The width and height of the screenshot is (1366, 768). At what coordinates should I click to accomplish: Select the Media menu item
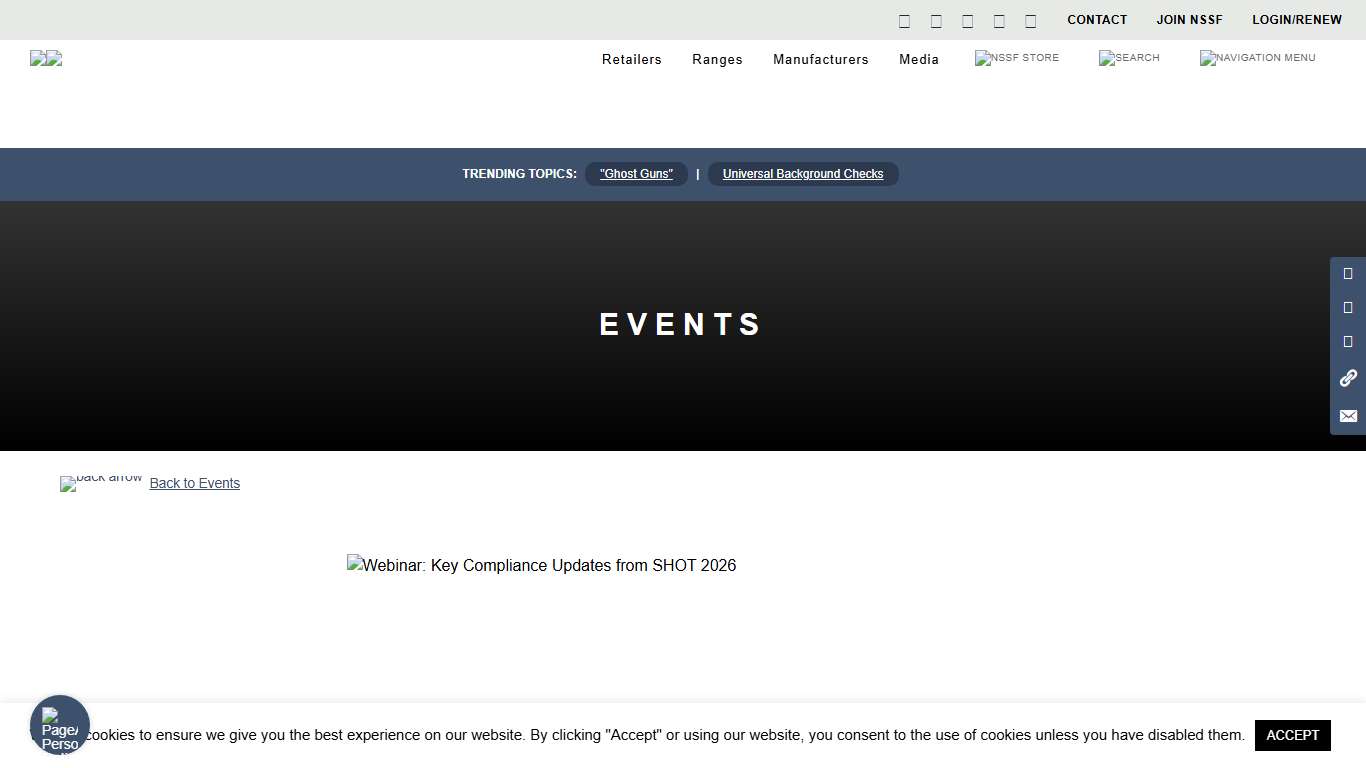click(x=918, y=59)
